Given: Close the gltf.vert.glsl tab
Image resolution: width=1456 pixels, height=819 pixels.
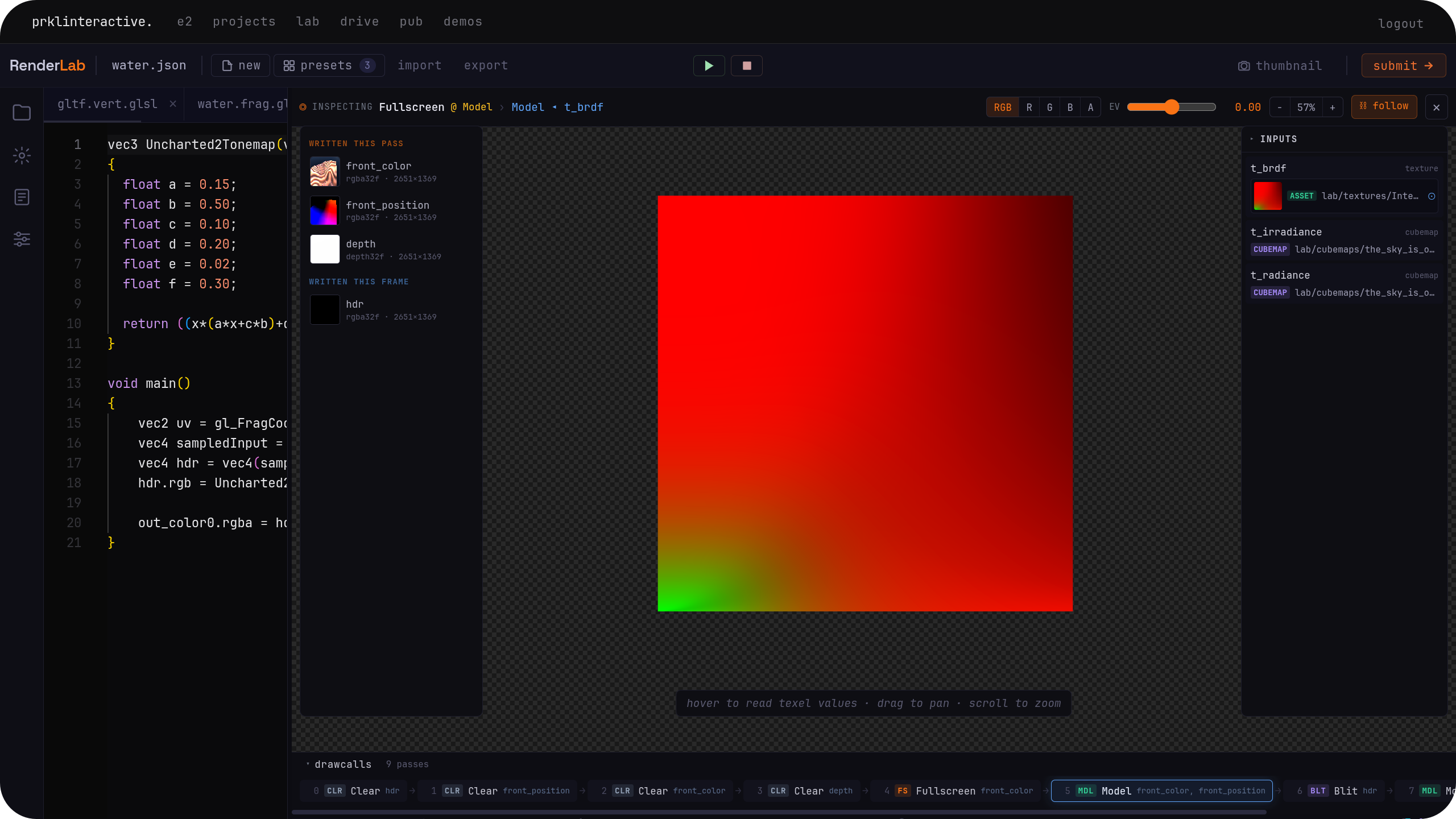Looking at the screenshot, I should [x=173, y=104].
